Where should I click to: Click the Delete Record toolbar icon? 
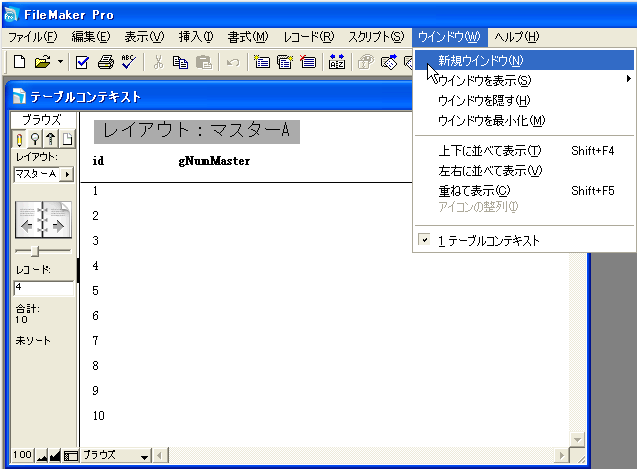(309, 62)
